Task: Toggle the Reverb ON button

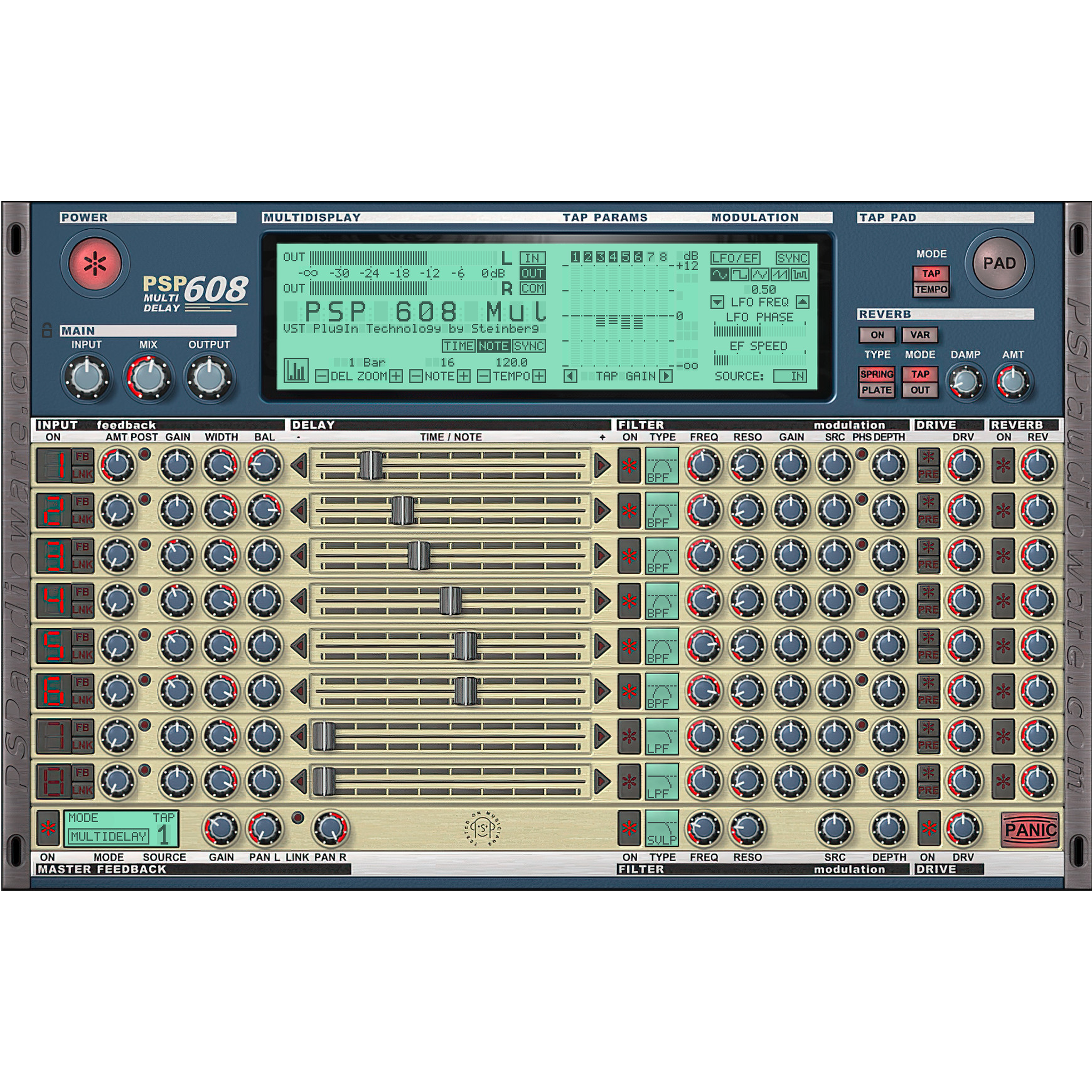Action: tap(877, 335)
